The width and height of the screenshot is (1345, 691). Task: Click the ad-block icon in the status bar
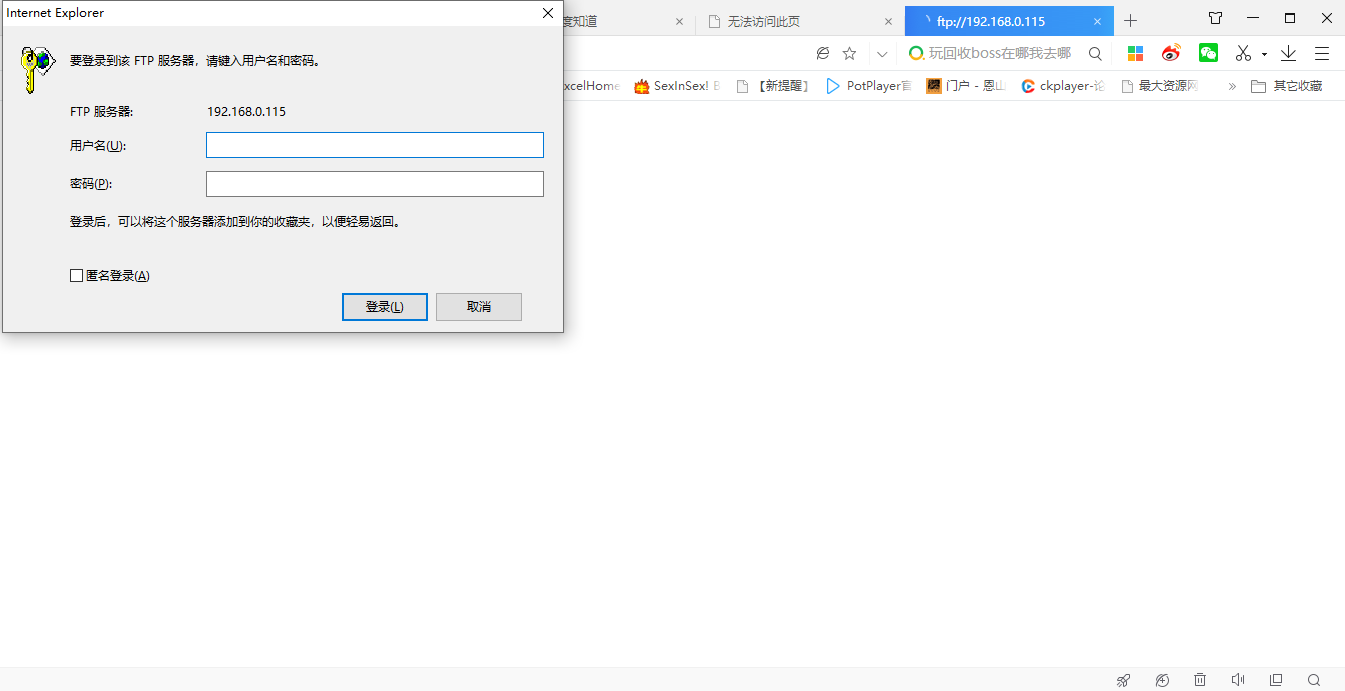click(x=1162, y=679)
